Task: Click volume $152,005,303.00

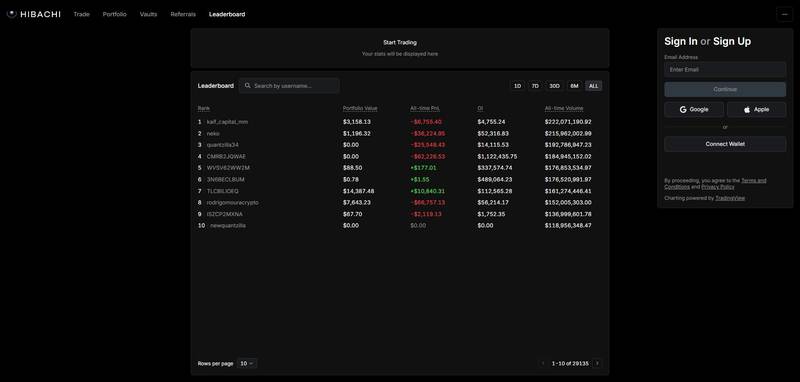Action: point(568,202)
